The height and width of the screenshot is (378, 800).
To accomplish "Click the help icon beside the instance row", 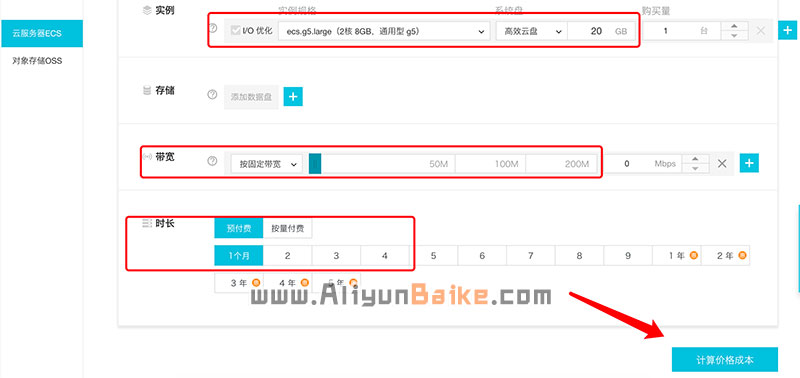I will [x=213, y=28].
